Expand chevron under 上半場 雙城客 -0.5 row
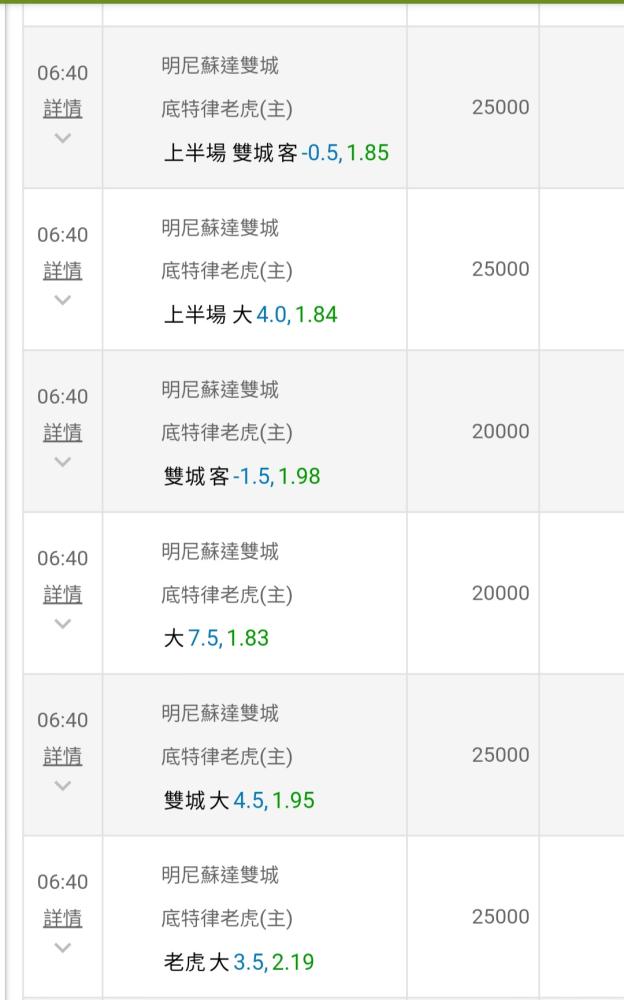 (x=63, y=138)
